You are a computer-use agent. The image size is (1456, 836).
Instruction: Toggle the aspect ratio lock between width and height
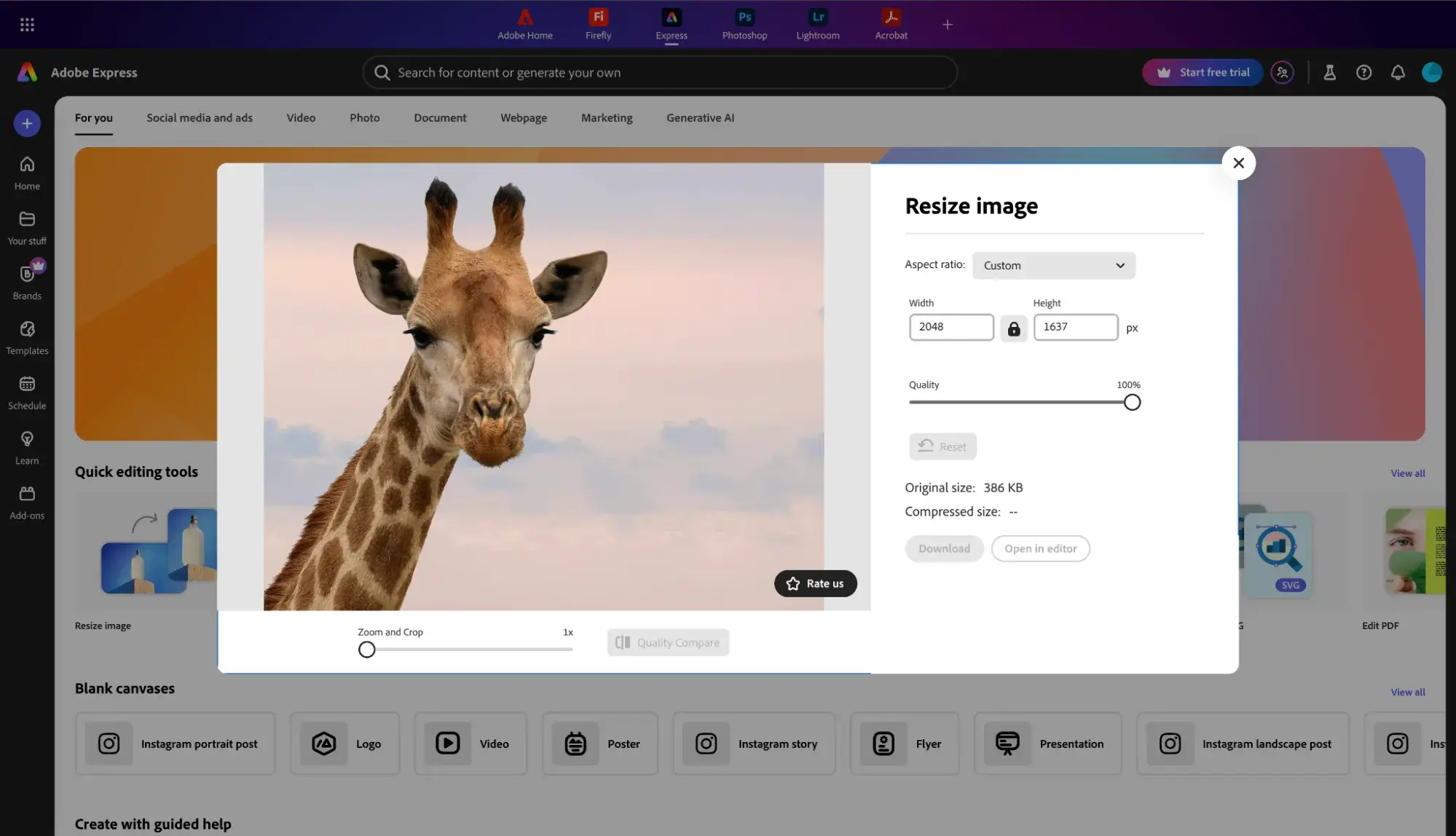[1013, 328]
